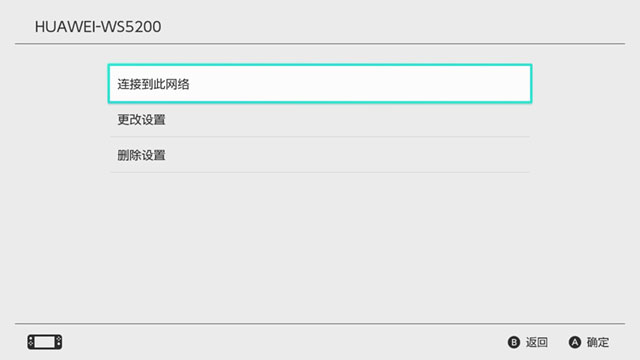The height and width of the screenshot is (360, 640).
Task: Tap the A button circle icon
Action: pos(575,342)
